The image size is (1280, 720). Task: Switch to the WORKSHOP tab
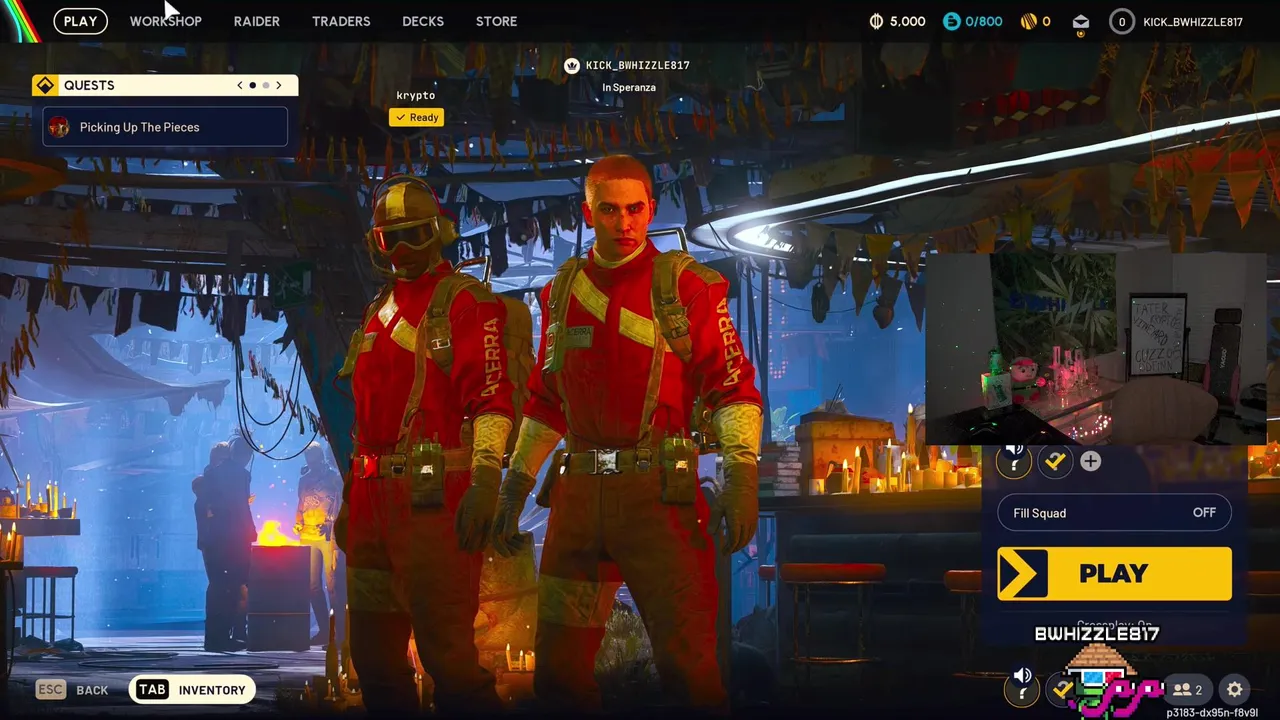coord(165,21)
